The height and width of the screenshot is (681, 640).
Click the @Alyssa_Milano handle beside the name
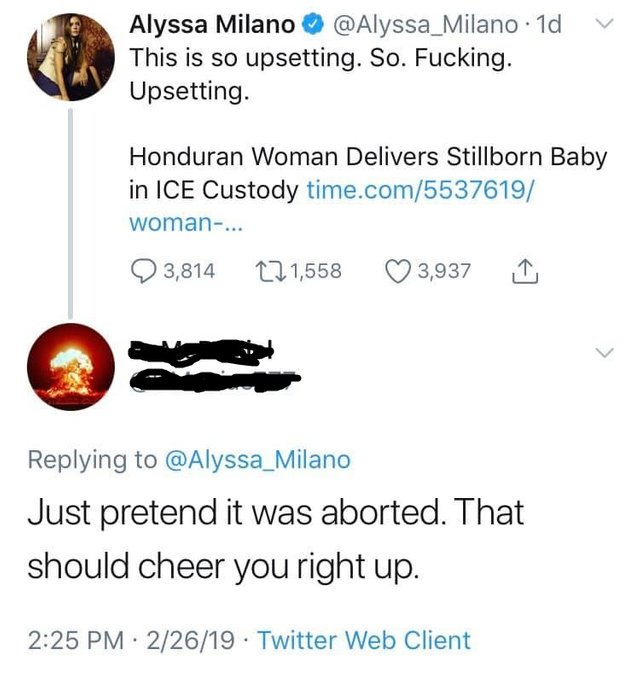(x=425, y=26)
